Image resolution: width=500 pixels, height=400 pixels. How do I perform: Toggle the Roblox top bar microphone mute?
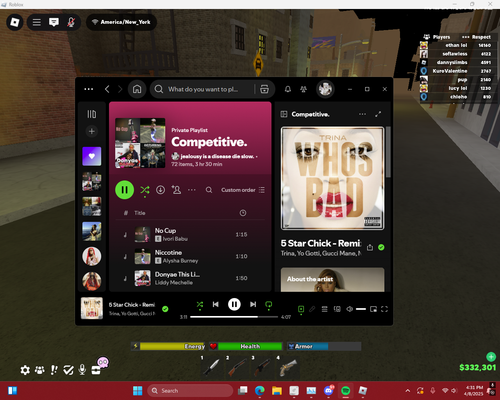pos(71,22)
